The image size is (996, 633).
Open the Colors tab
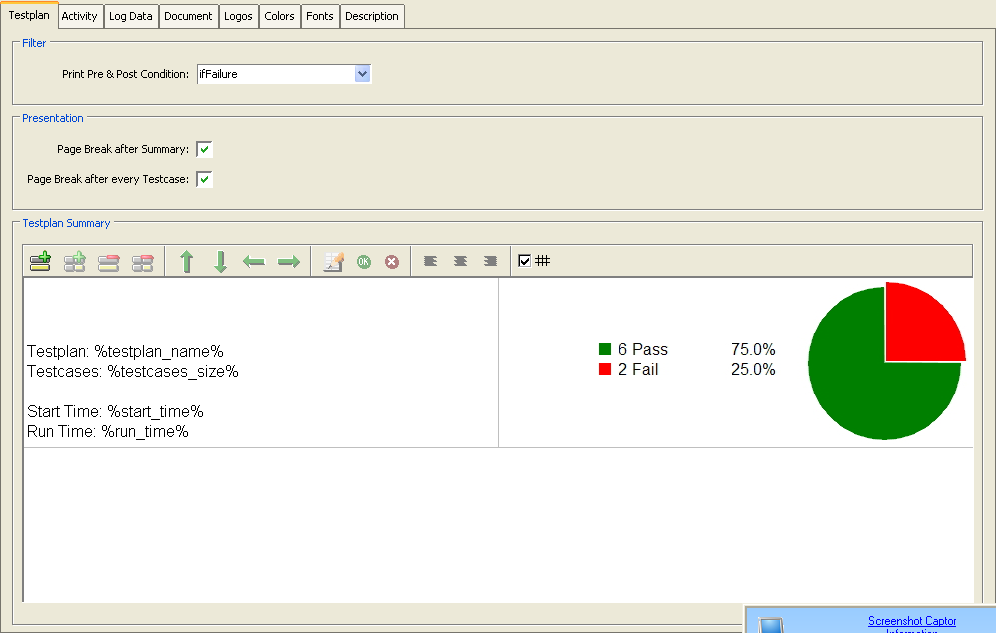click(279, 16)
